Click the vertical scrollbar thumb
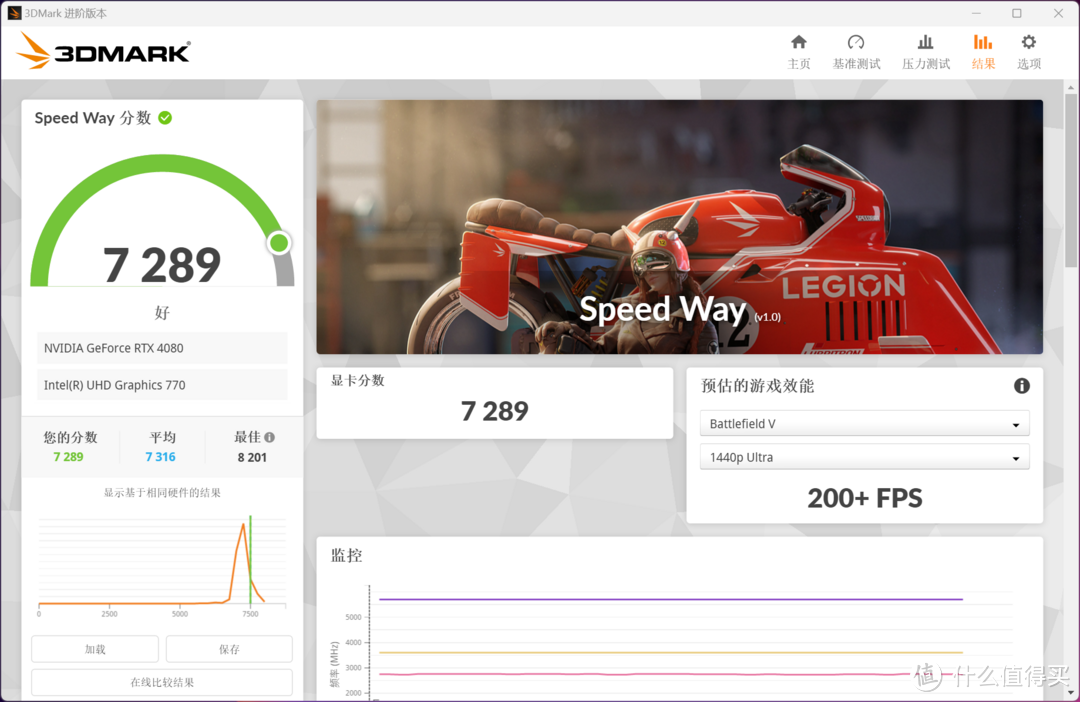Image resolution: width=1080 pixels, height=702 pixels. [x=1070, y=180]
